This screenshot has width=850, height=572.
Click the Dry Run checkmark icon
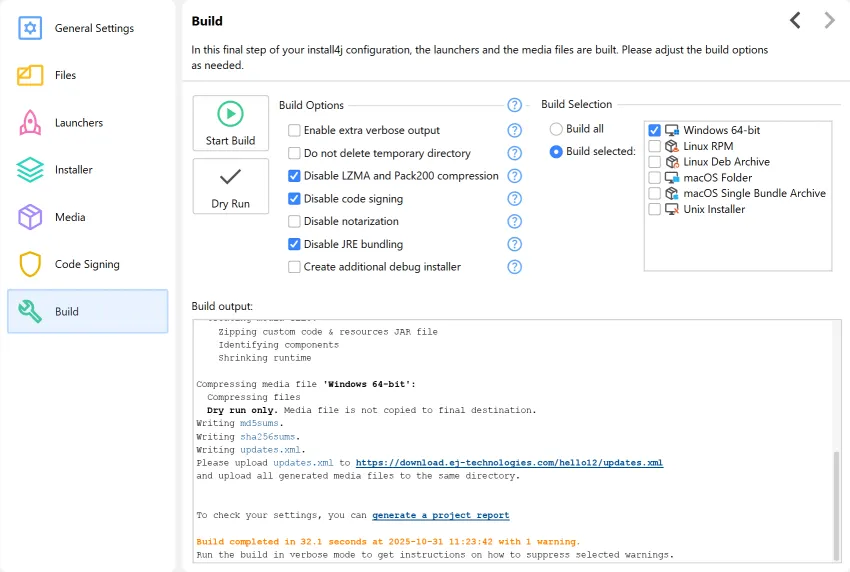230,177
